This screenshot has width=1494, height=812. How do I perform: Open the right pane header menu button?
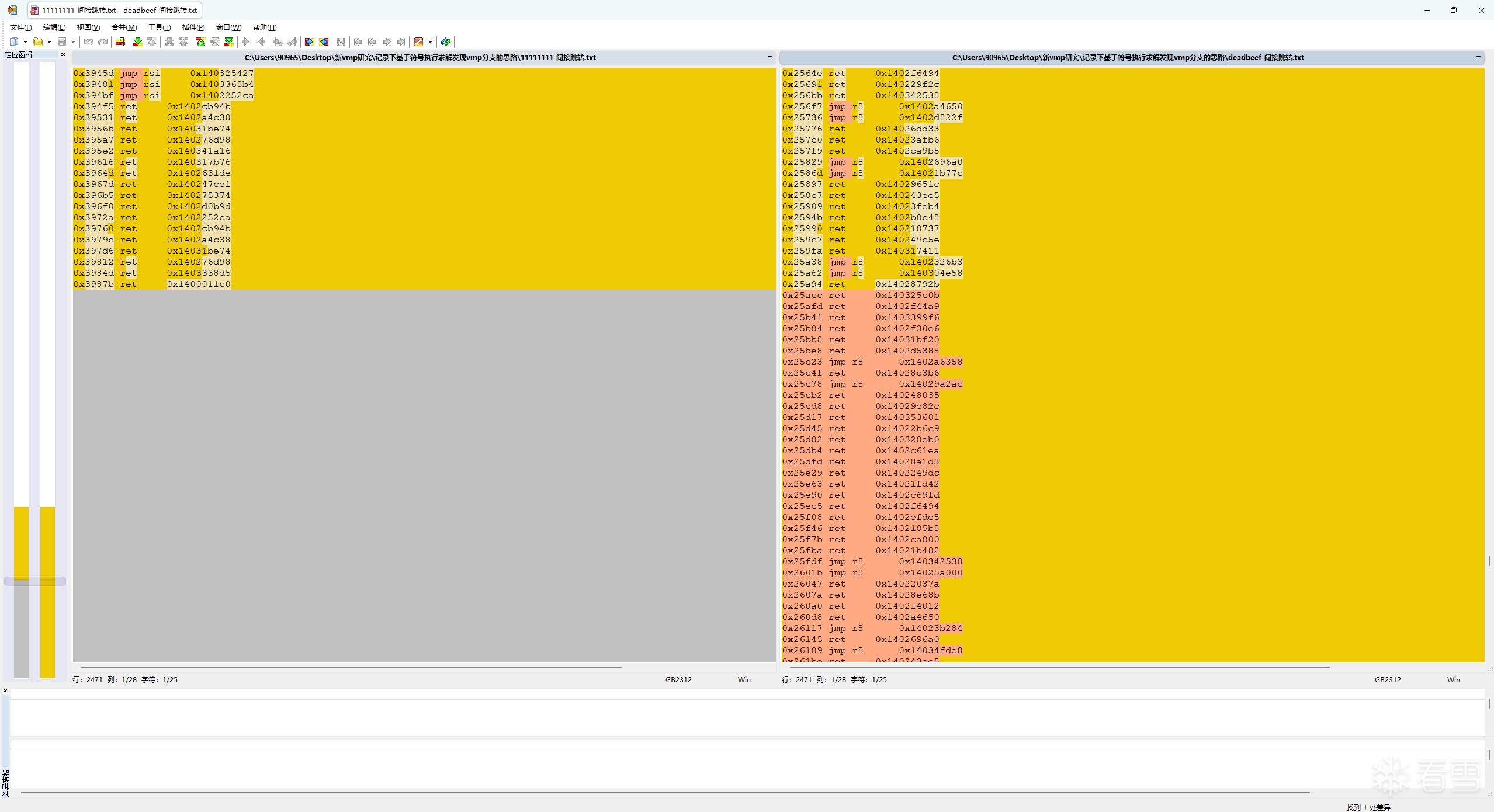1478,58
